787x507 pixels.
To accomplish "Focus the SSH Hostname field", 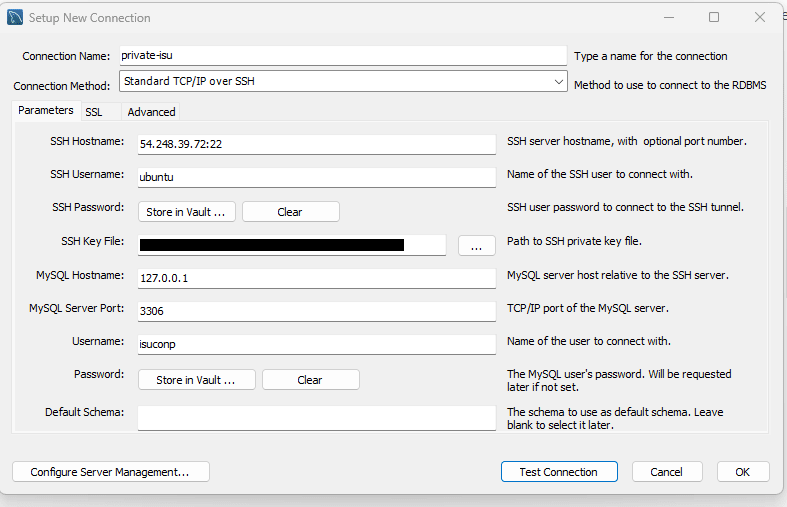I will click(x=317, y=145).
